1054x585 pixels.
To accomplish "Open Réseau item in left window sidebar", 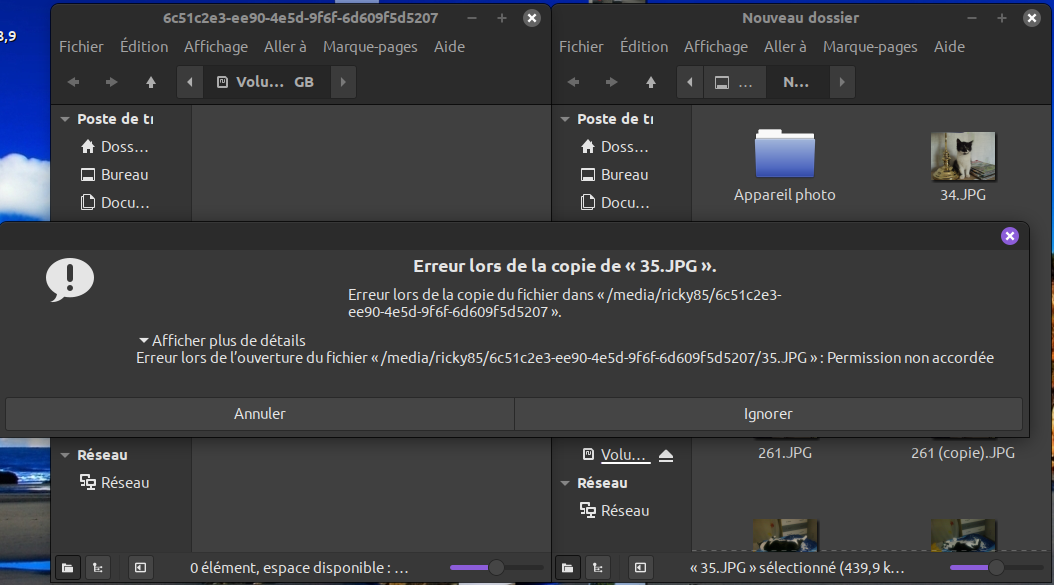I will pyautogui.click(x=115, y=483).
